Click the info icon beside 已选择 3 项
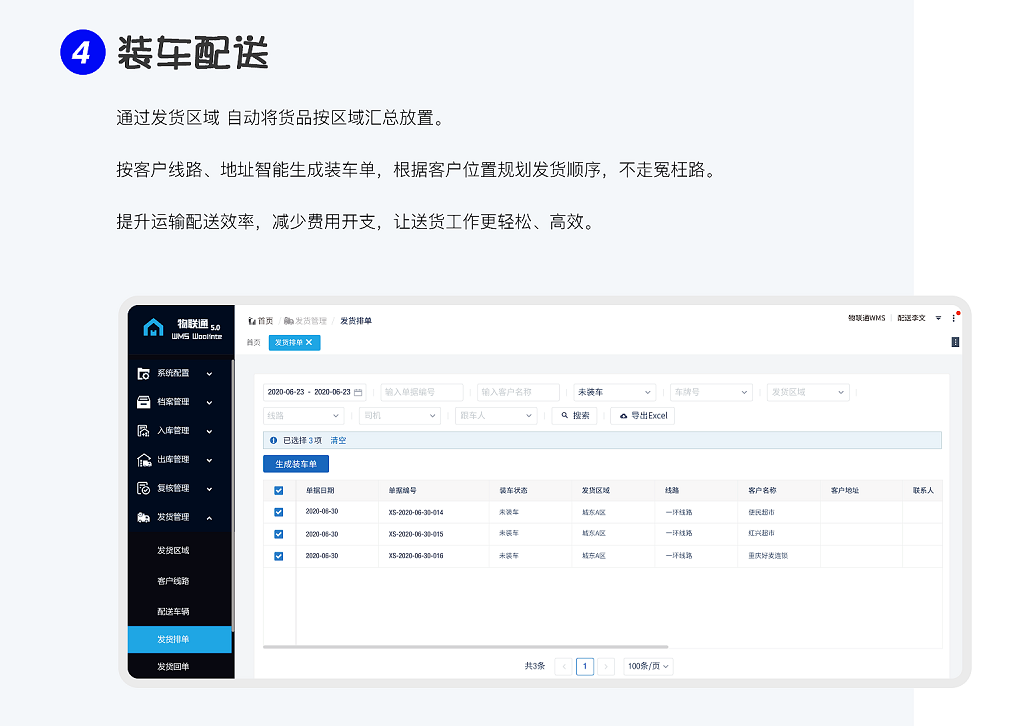Image resolution: width=1035 pixels, height=726 pixels. click(x=273, y=440)
